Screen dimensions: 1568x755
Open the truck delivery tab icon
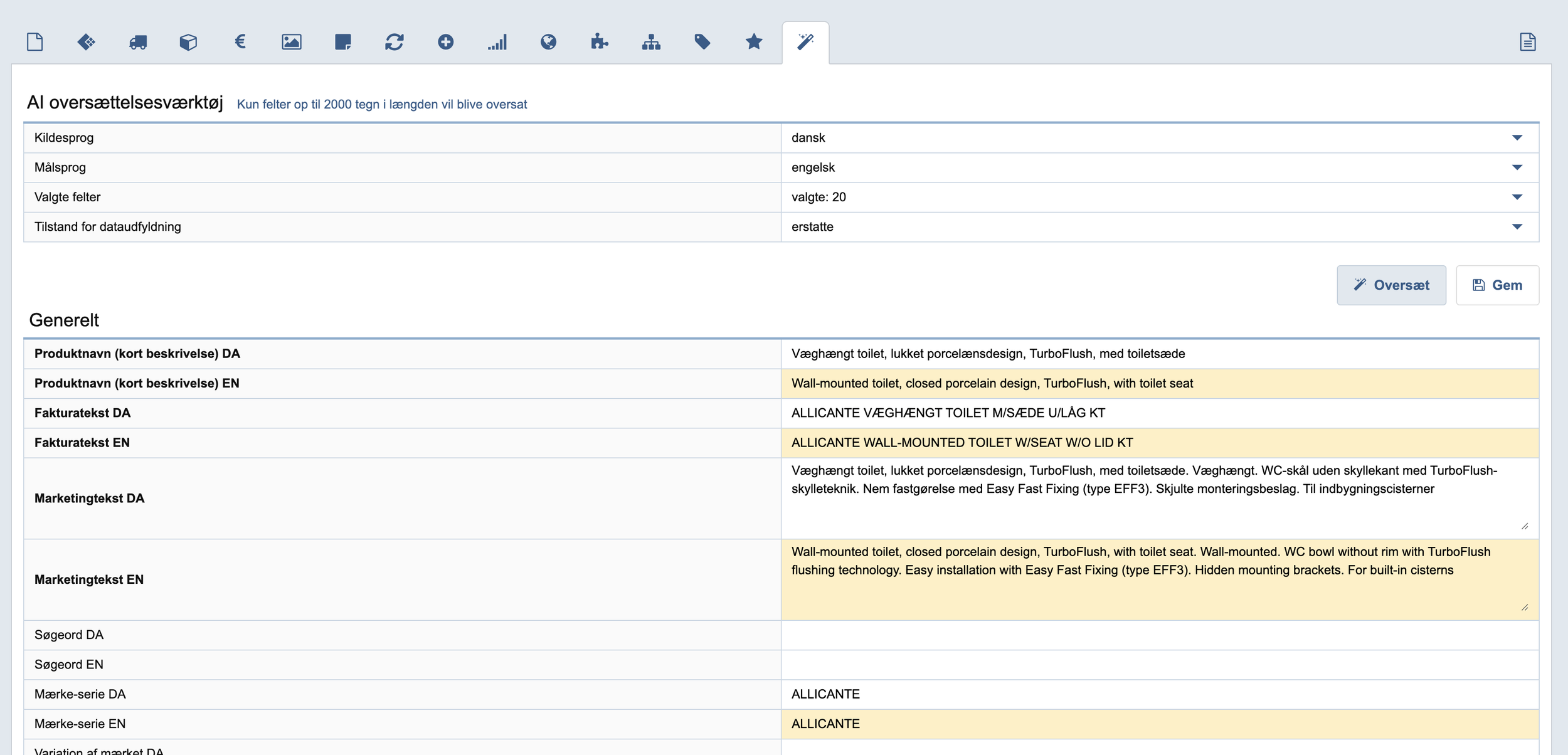[x=138, y=42]
